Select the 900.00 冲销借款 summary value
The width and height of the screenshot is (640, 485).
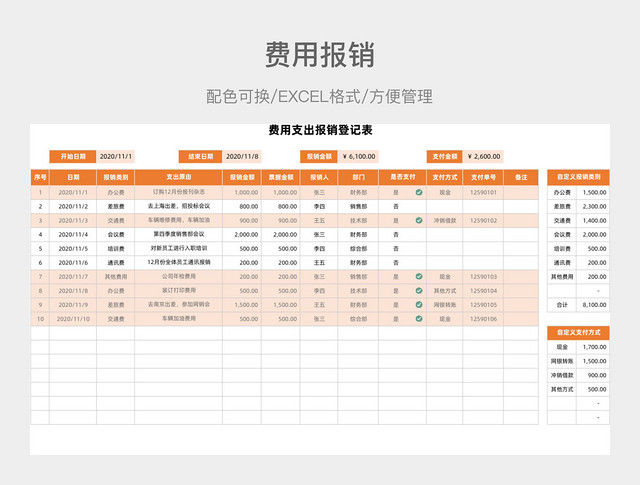[593, 375]
